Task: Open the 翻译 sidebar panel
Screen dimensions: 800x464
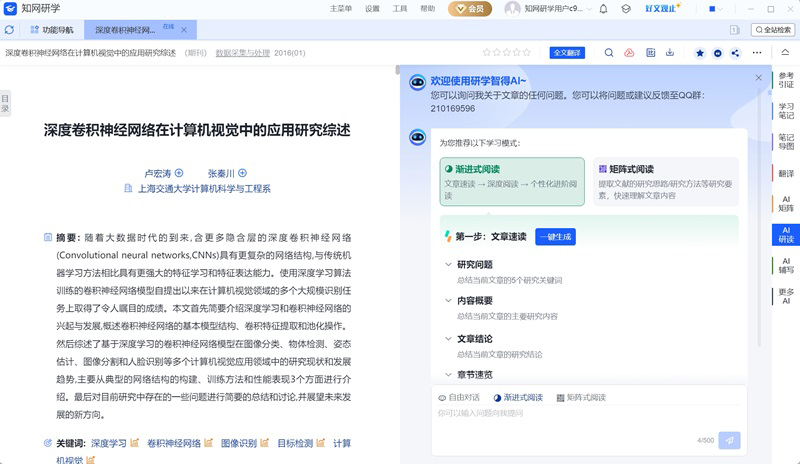Action: (786, 174)
